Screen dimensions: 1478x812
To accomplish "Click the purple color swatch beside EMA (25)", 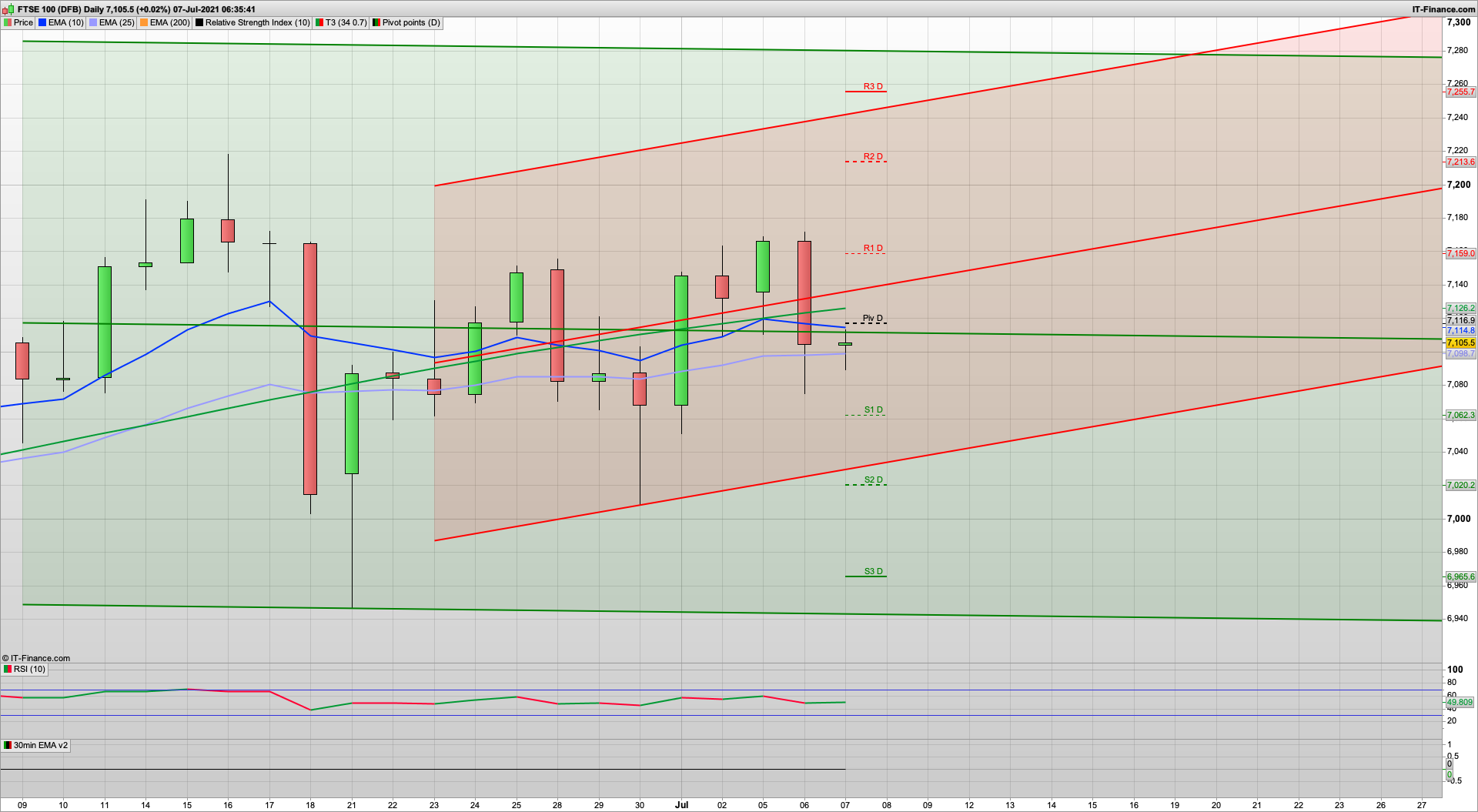I will click(x=92, y=23).
